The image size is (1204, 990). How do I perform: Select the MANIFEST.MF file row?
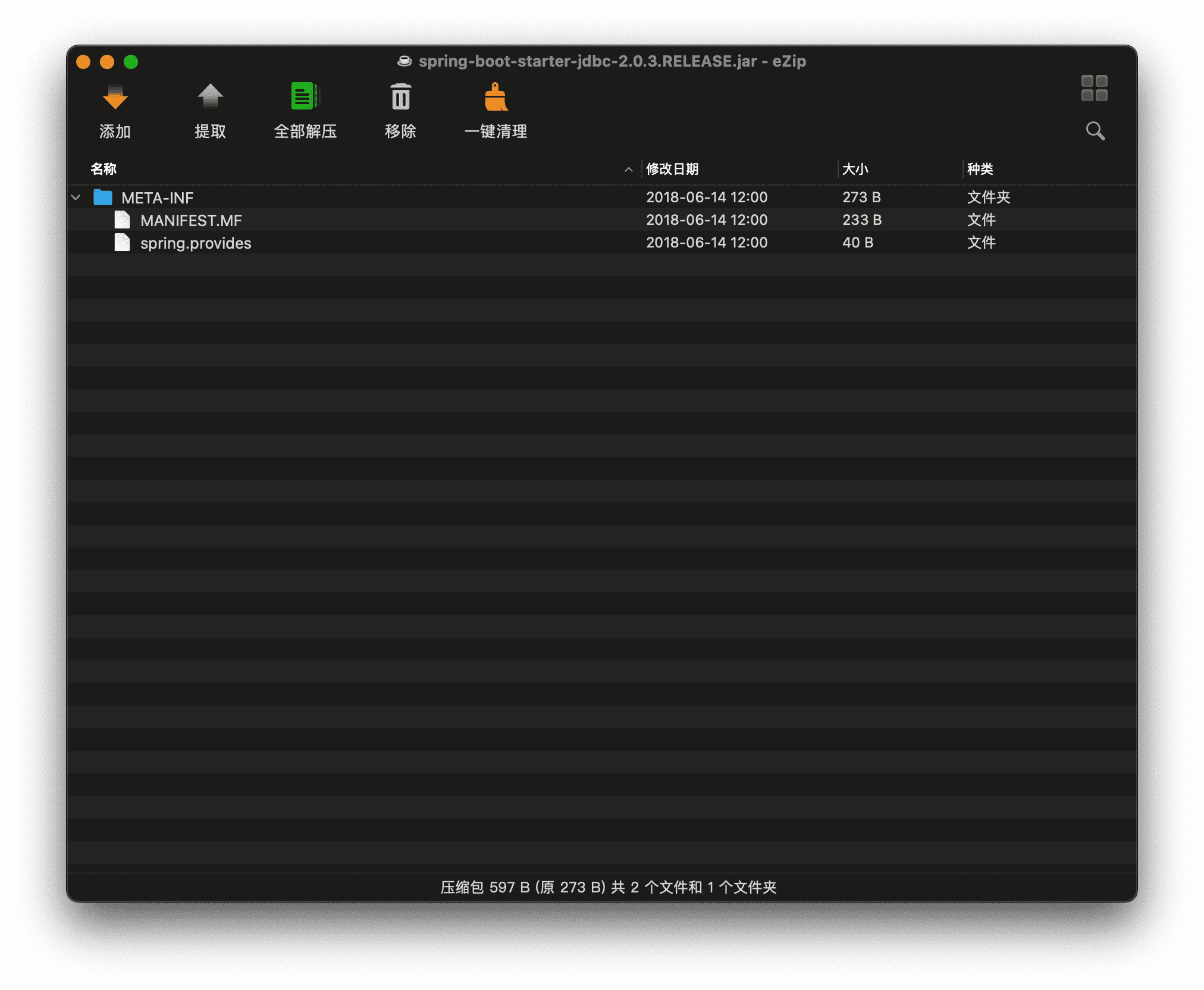191,221
